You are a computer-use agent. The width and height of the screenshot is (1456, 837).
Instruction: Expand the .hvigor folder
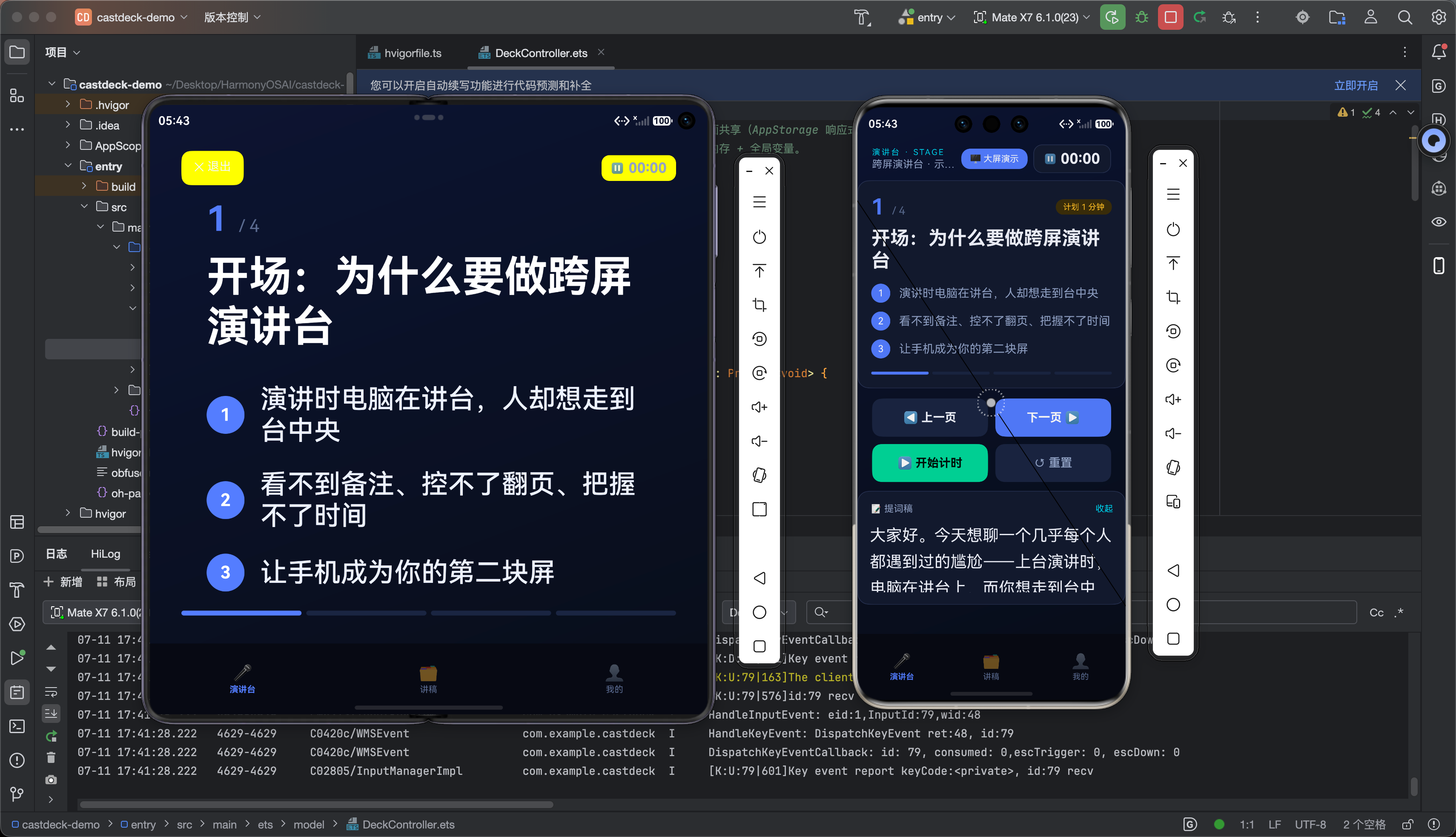pos(68,105)
